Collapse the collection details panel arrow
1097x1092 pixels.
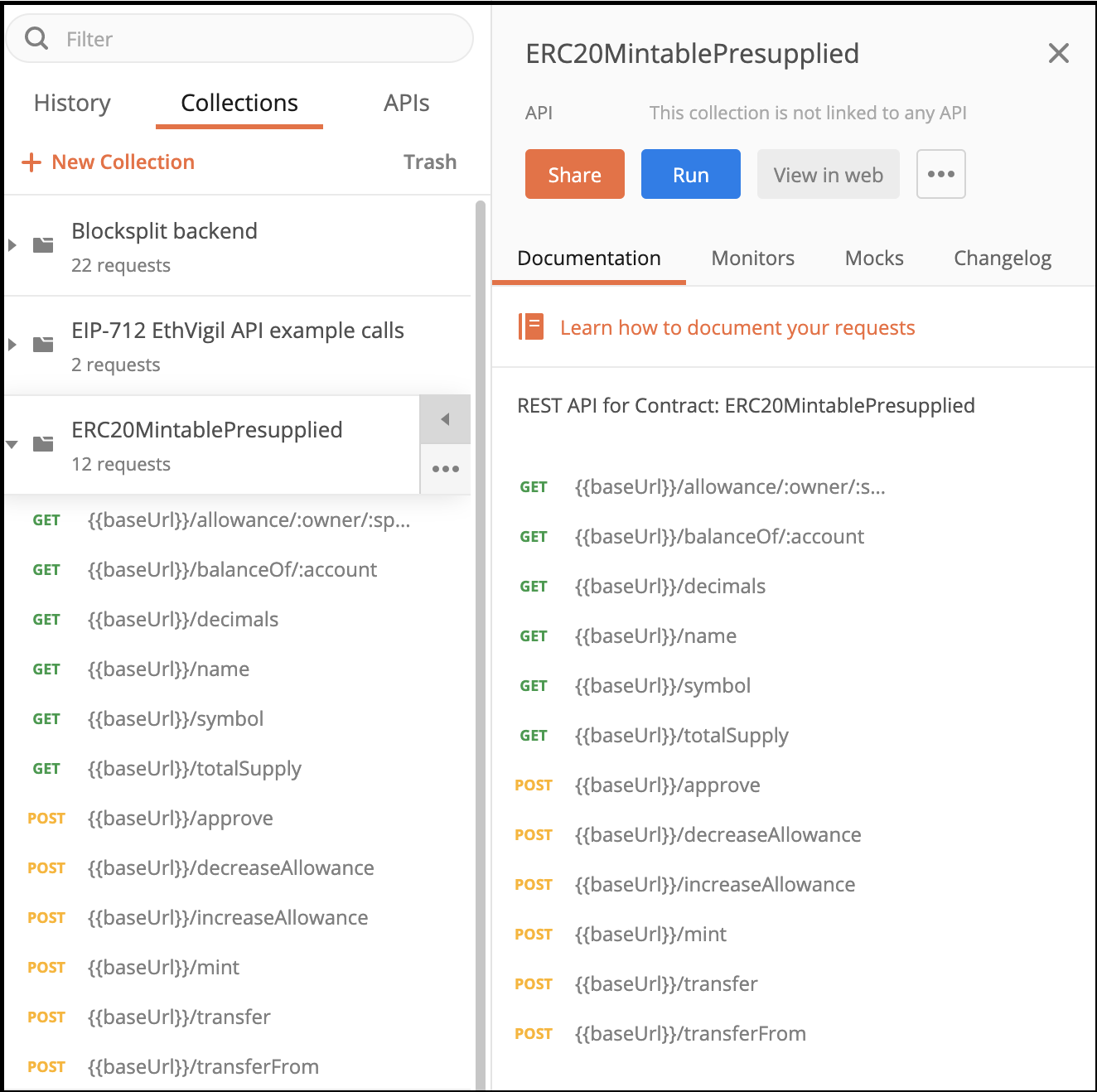point(446,419)
